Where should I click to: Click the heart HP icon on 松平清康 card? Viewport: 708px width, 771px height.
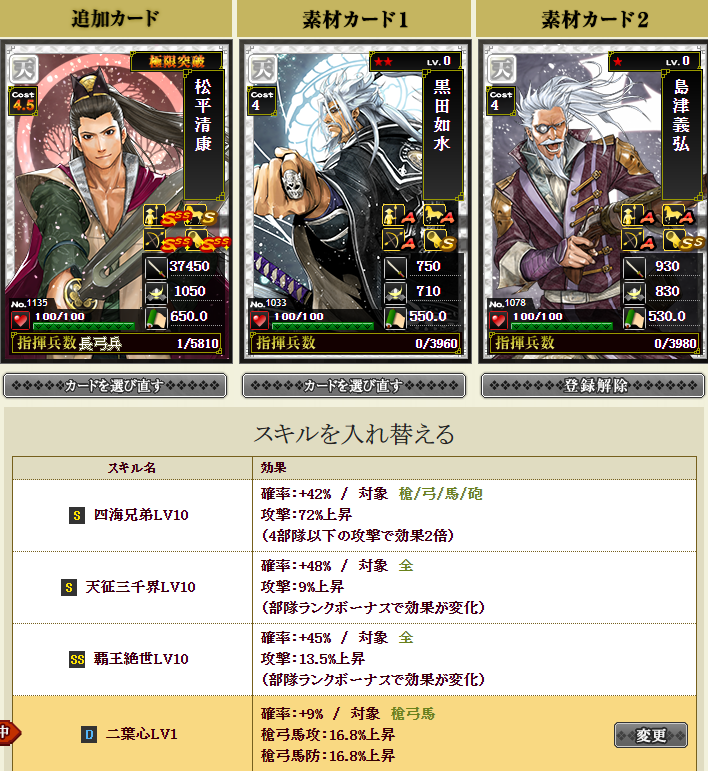20,321
